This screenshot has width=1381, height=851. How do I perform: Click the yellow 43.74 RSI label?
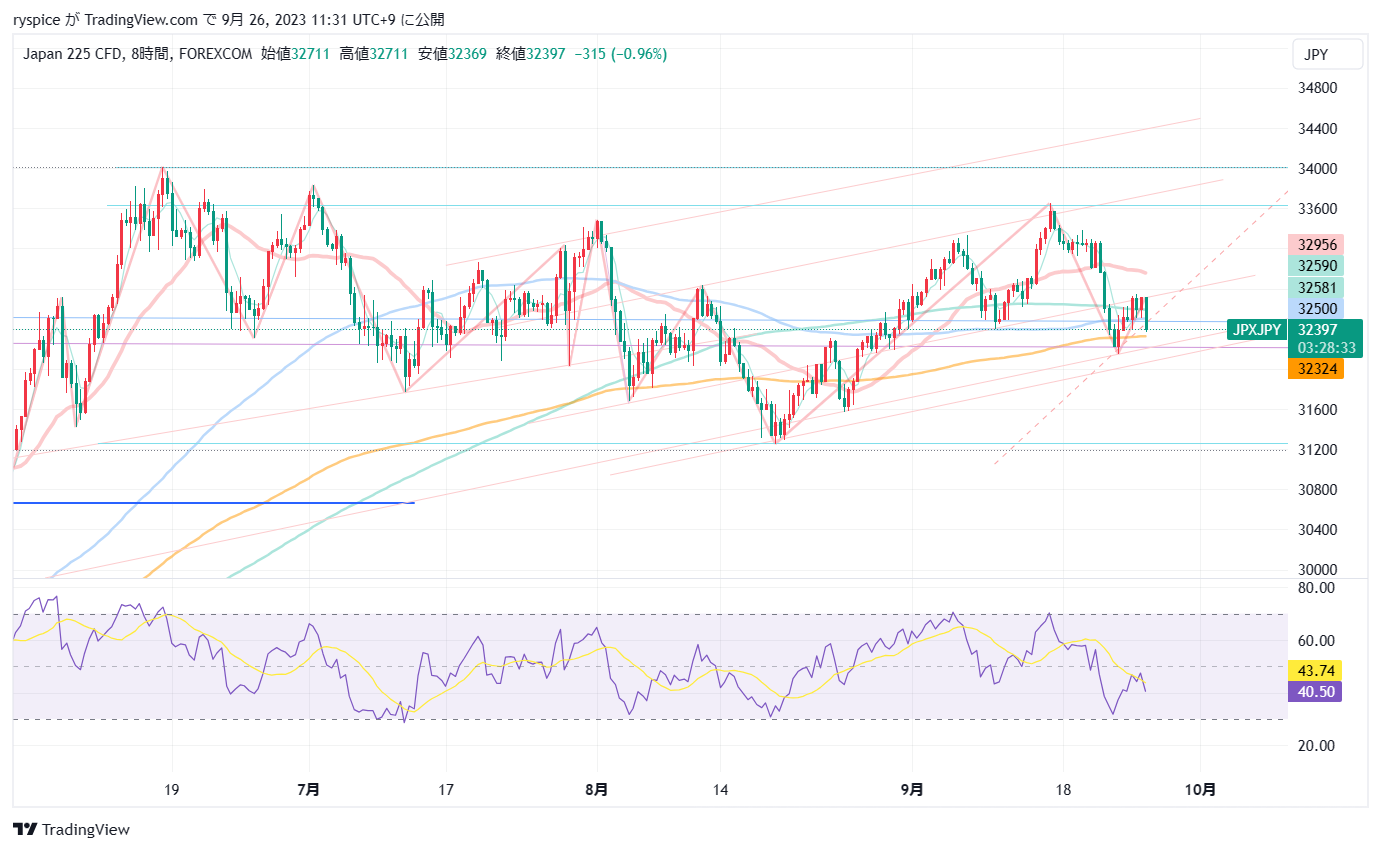click(1313, 670)
